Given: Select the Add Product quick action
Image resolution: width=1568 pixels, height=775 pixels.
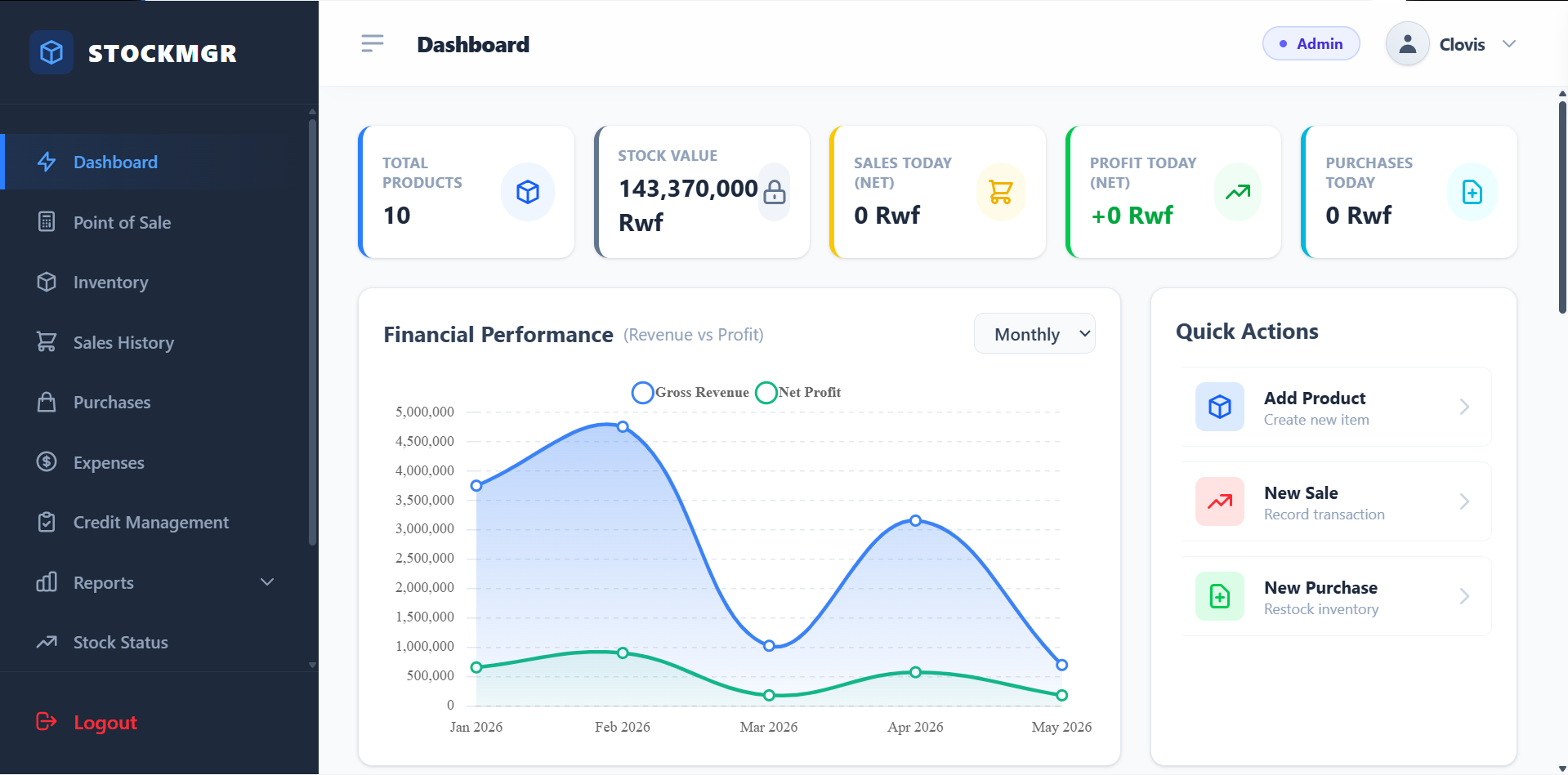Looking at the screenshot, I should (1337, 407).
